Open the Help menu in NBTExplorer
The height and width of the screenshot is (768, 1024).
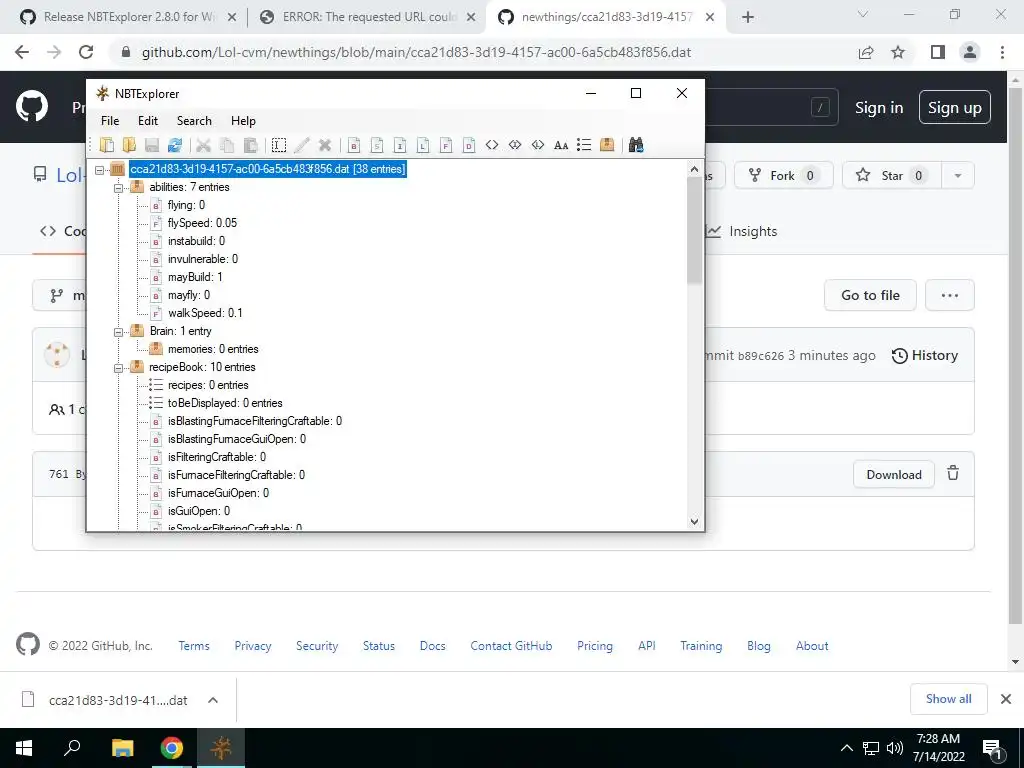pos(243,121)
